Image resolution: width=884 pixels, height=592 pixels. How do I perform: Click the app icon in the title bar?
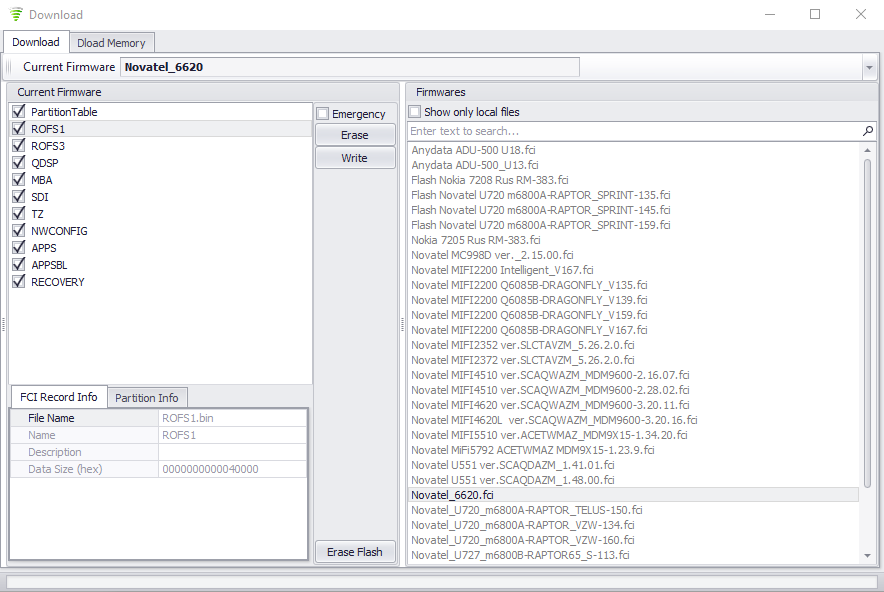point(16,14)
